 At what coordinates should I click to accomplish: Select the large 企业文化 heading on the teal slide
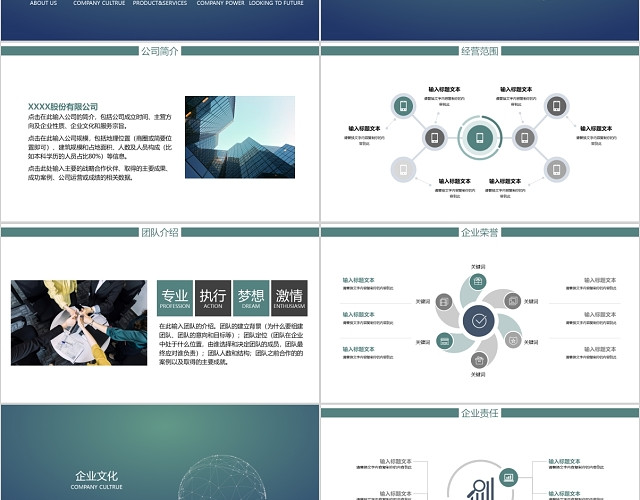click(96, 476)
